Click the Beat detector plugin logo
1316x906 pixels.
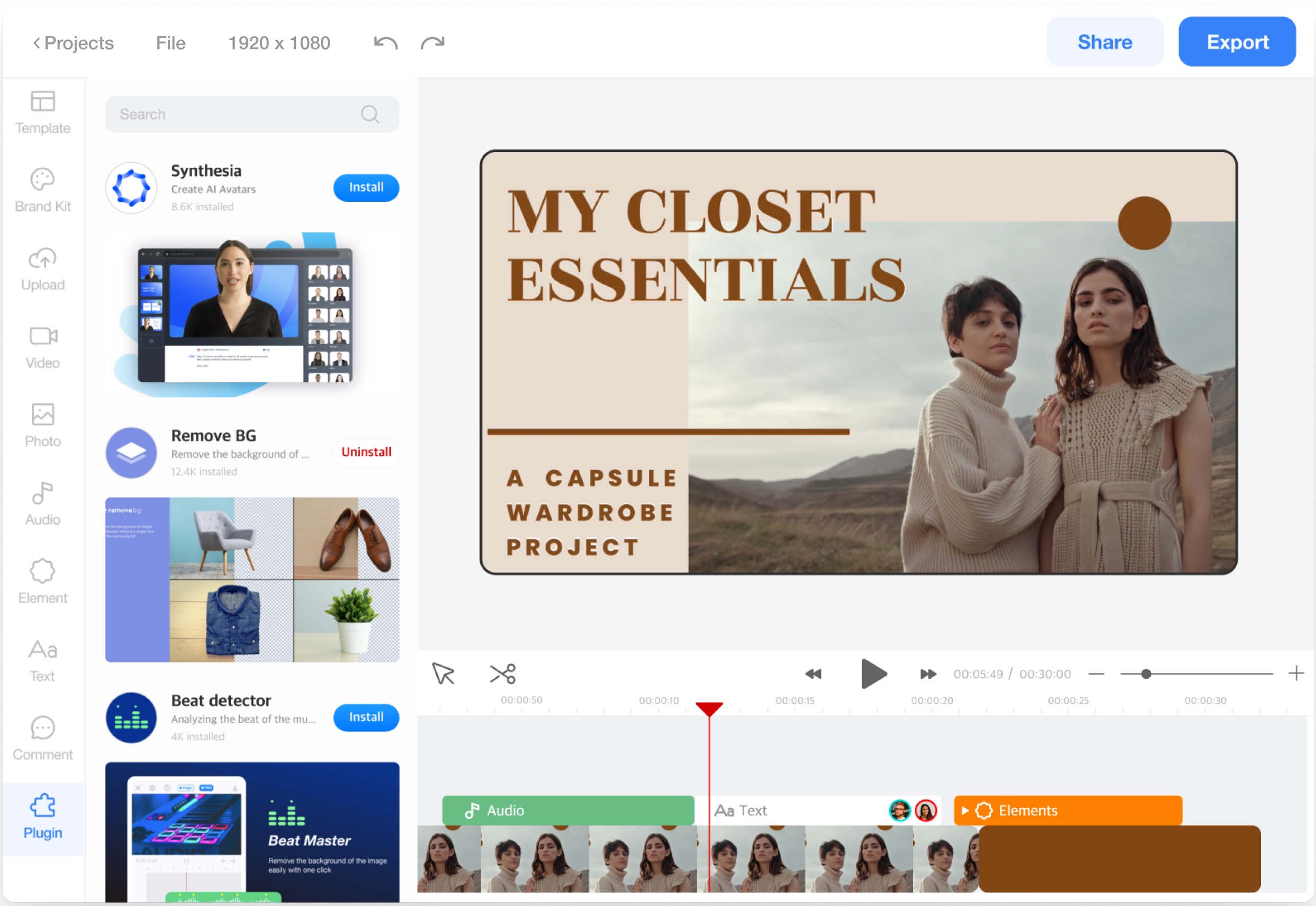[x=131, y=717]
